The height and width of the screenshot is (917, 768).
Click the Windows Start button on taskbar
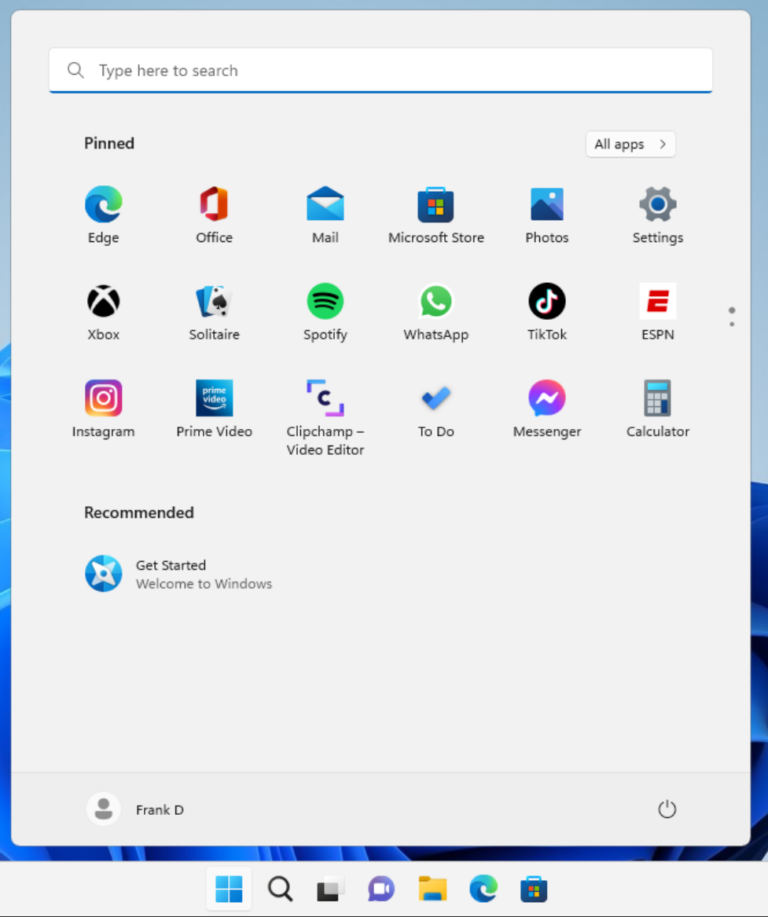(229, 889)
